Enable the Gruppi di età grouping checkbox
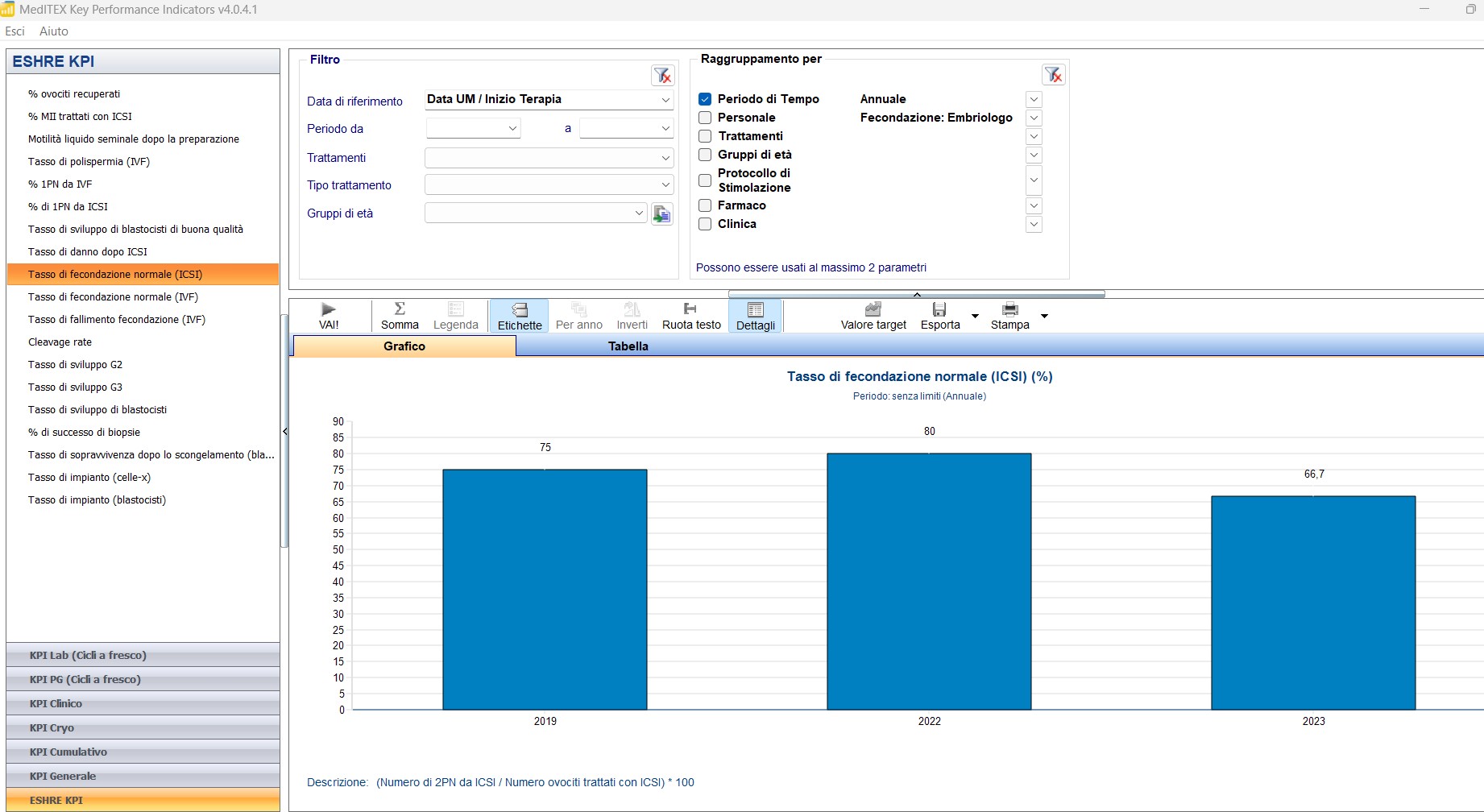Viewport: 1484px width, 812px height. click(705, 155)
